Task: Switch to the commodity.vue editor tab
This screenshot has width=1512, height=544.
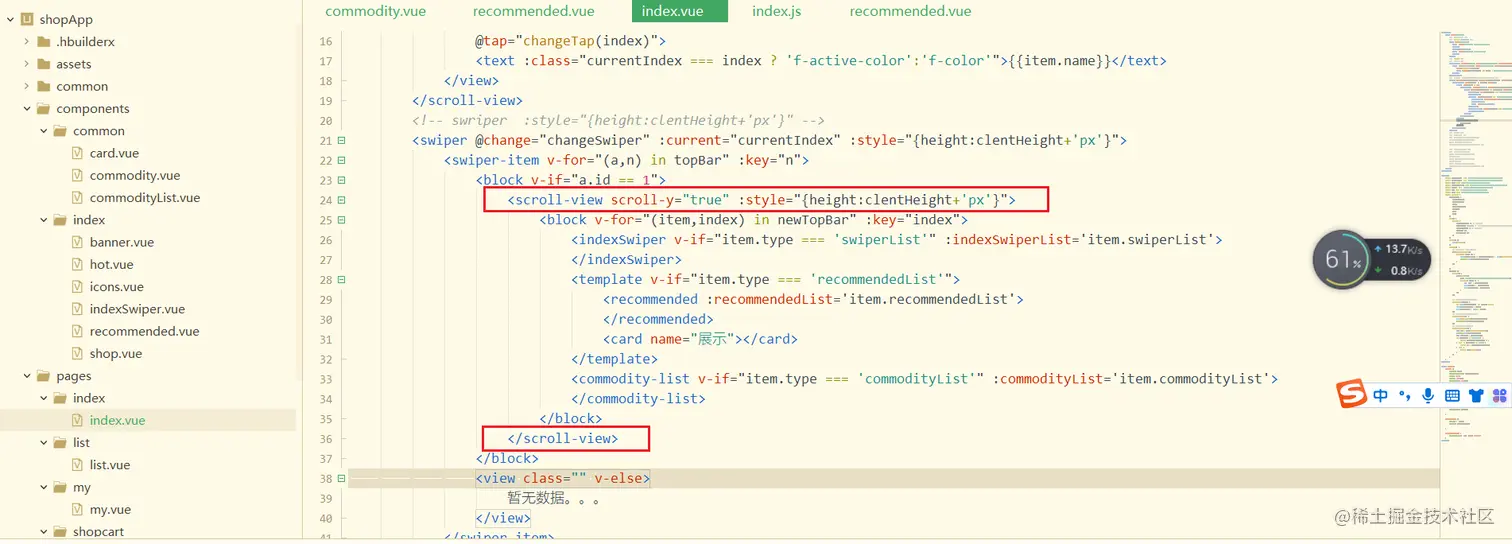Action: [375, 11]
